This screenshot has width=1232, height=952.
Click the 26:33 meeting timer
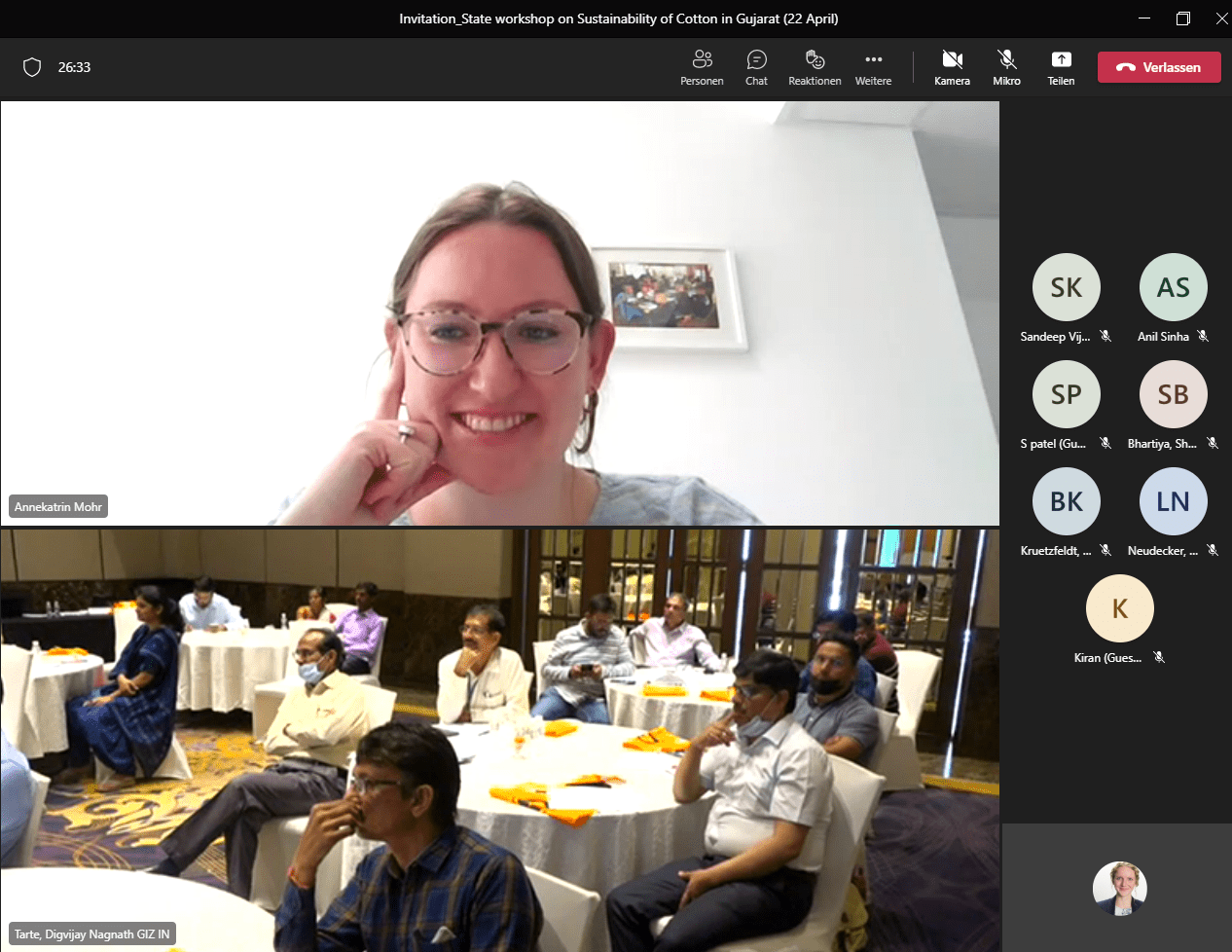(74, 67)
